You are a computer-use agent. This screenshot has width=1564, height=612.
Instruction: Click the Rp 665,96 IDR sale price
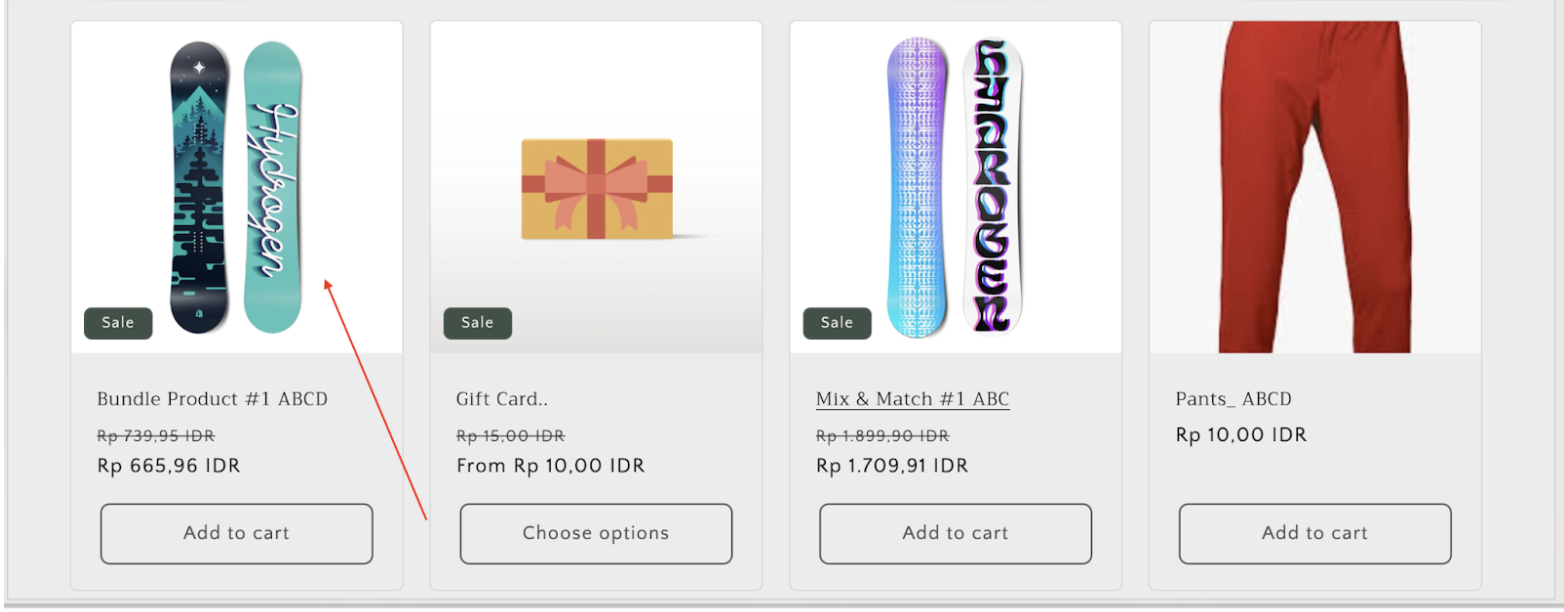pyautogui.click(x=168, y=466)
